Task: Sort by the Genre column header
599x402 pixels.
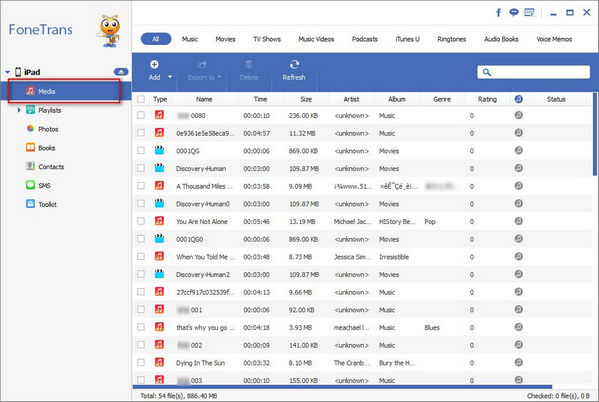Action: pos(442,99)
